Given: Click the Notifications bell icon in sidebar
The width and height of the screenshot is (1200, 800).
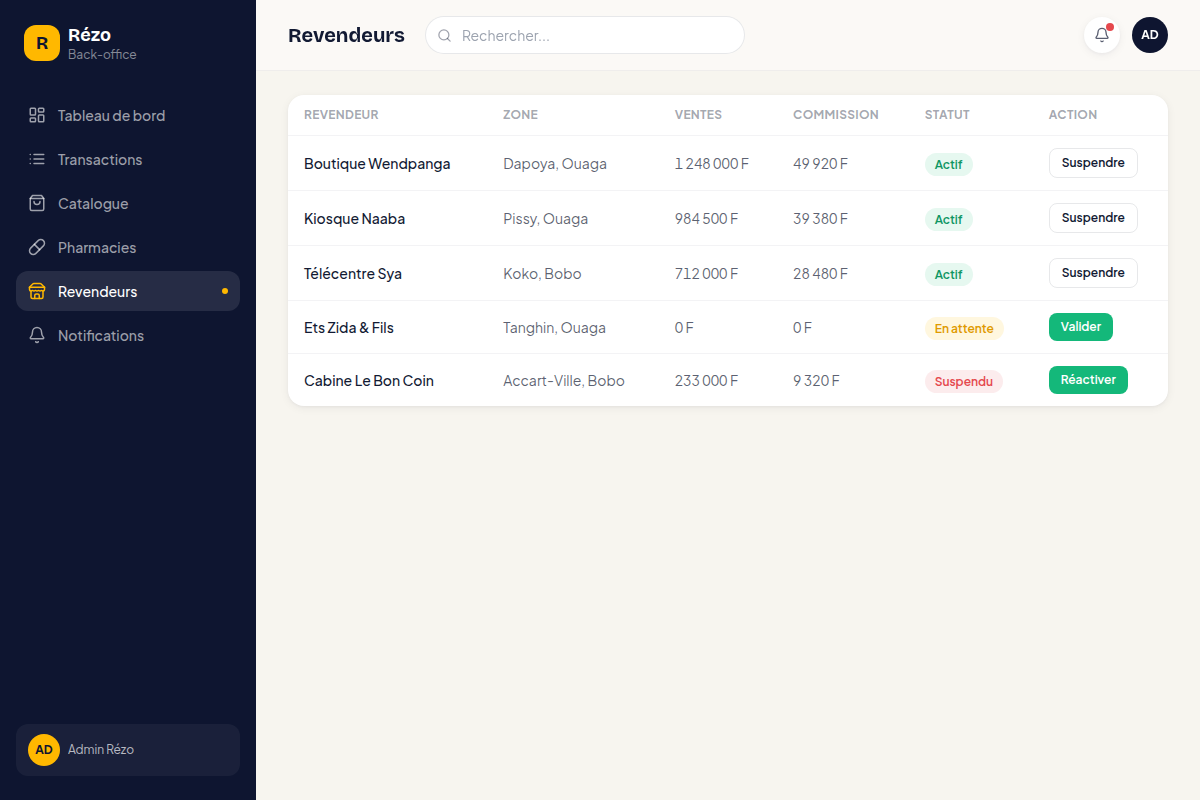Looking at the screenshot, I should (x=37, y=335).
